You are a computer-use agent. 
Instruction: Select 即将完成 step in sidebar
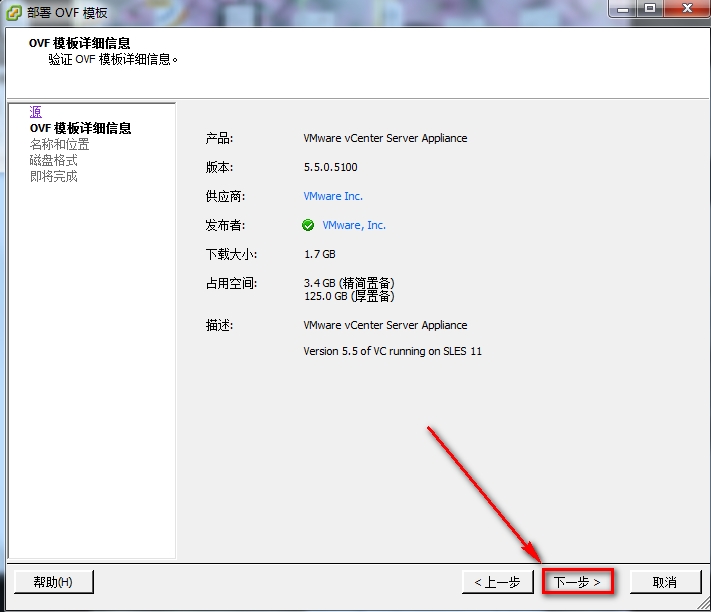tap(54, 176)
